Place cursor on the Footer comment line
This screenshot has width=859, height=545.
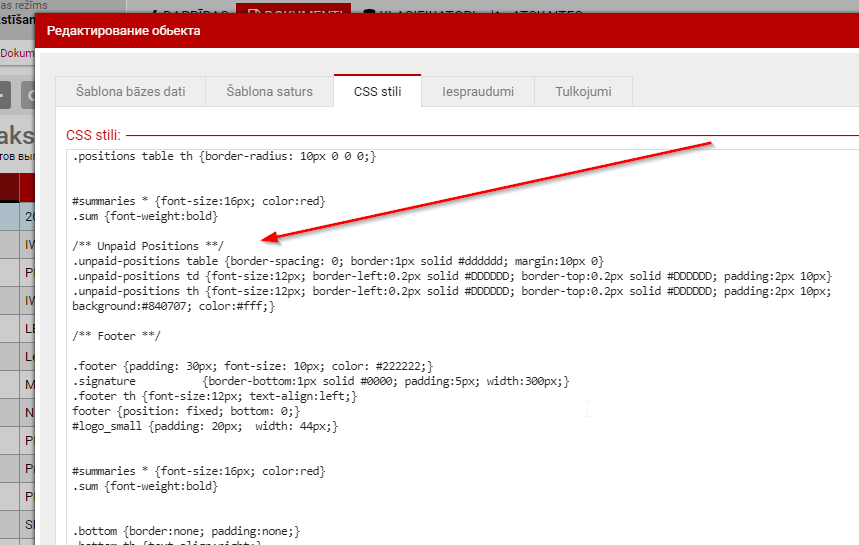pos(116,335)
